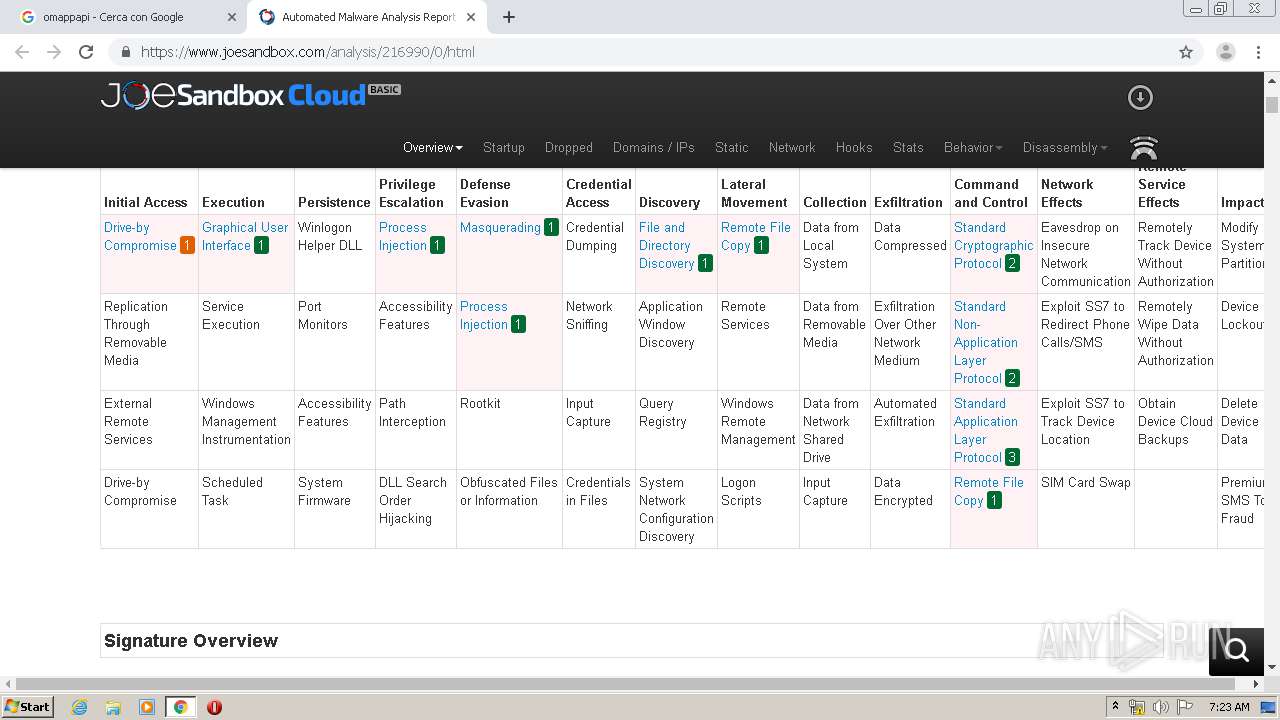1280x720 pixels.
Task: Click the Scheduled Task cell
Action: pyautogui.click(x=246, y=509)
